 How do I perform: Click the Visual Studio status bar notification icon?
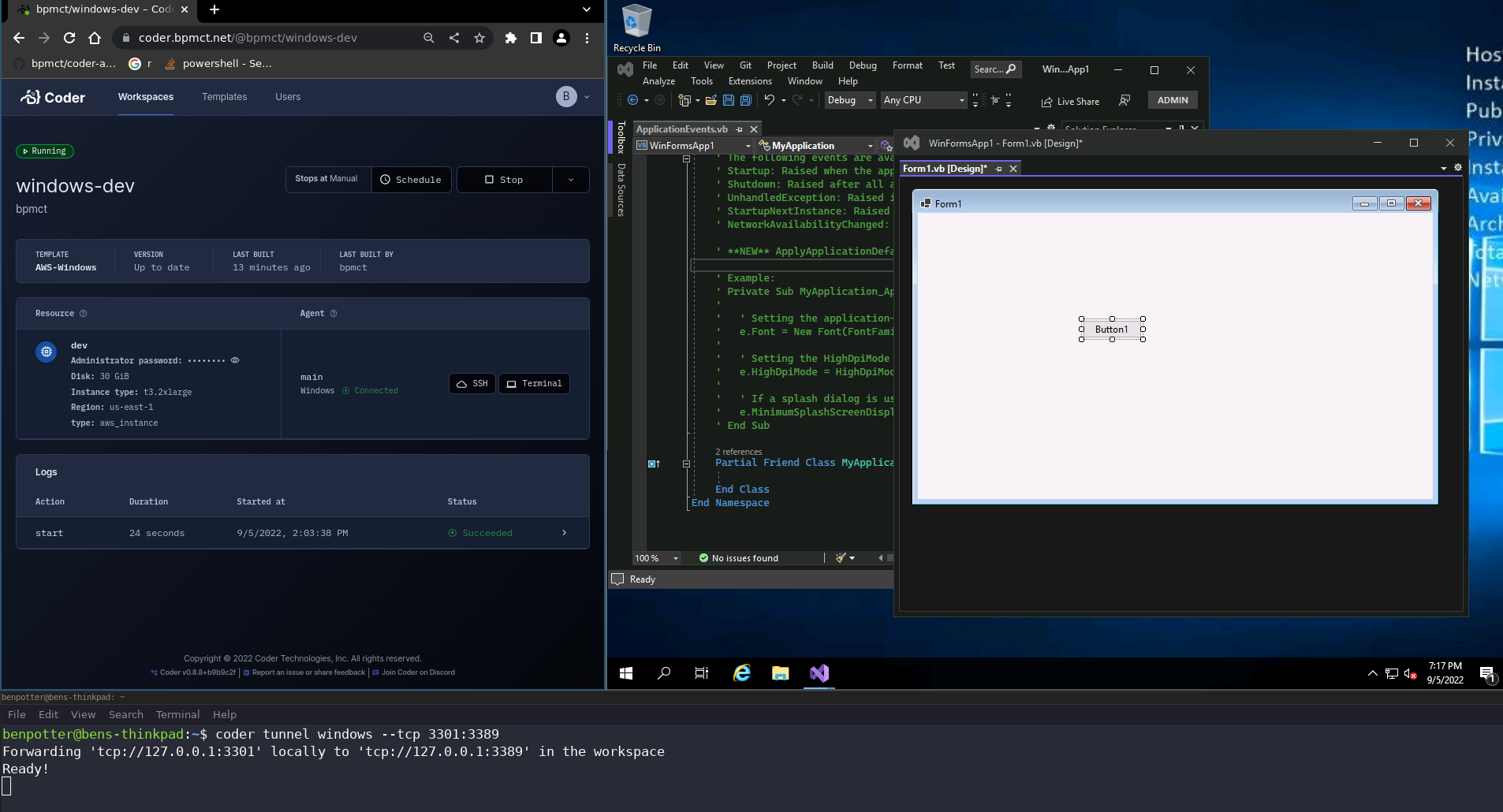click(x=618, y=579)
